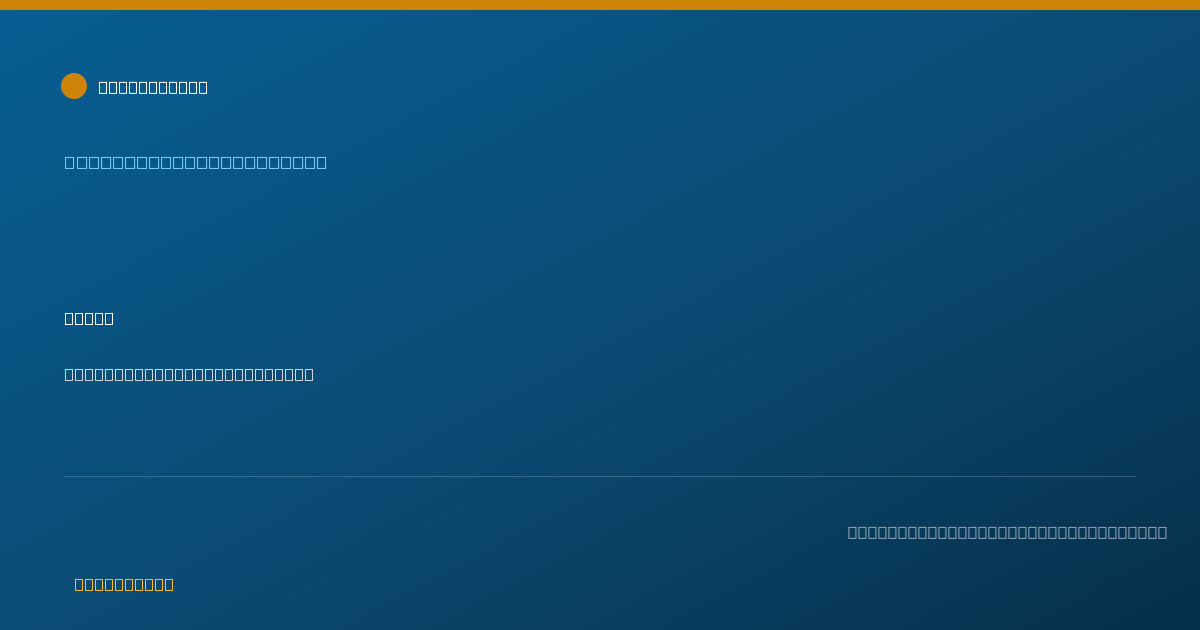Screen dimensions: 1200x630
Task: Select the short bold white heading
Action: tap(89, 318)
